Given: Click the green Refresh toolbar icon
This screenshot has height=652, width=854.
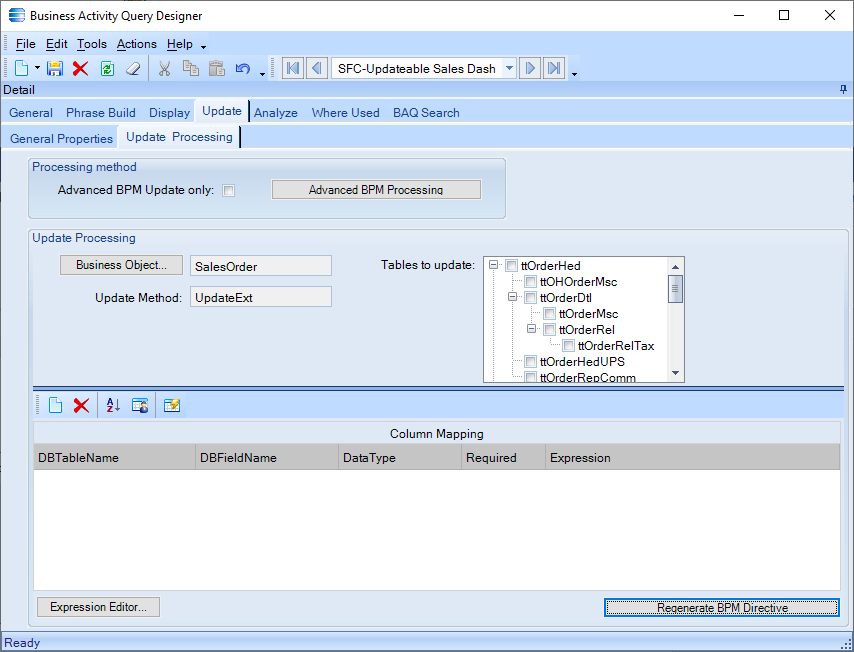Looking at the screenshot, I should click(x=107, y=69).
